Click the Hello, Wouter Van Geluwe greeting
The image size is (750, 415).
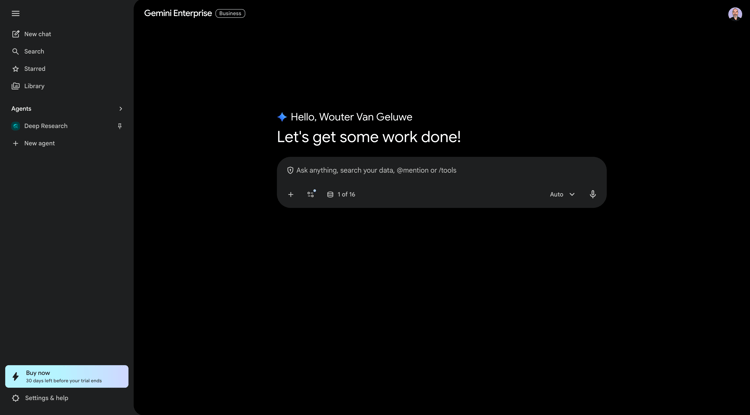coord(352,117)
